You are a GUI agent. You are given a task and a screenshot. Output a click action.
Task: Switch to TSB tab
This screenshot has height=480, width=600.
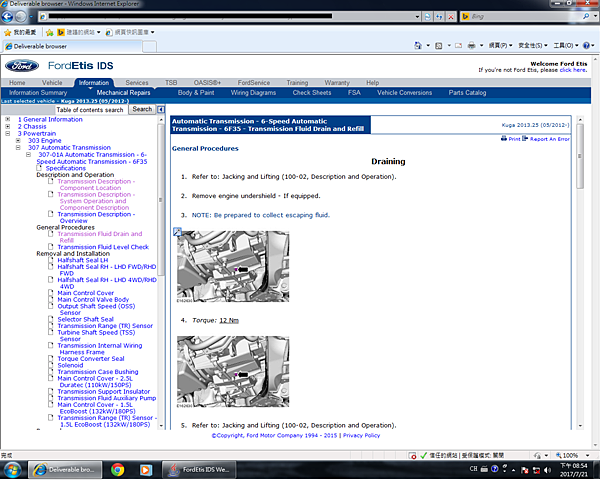point(171,83)
